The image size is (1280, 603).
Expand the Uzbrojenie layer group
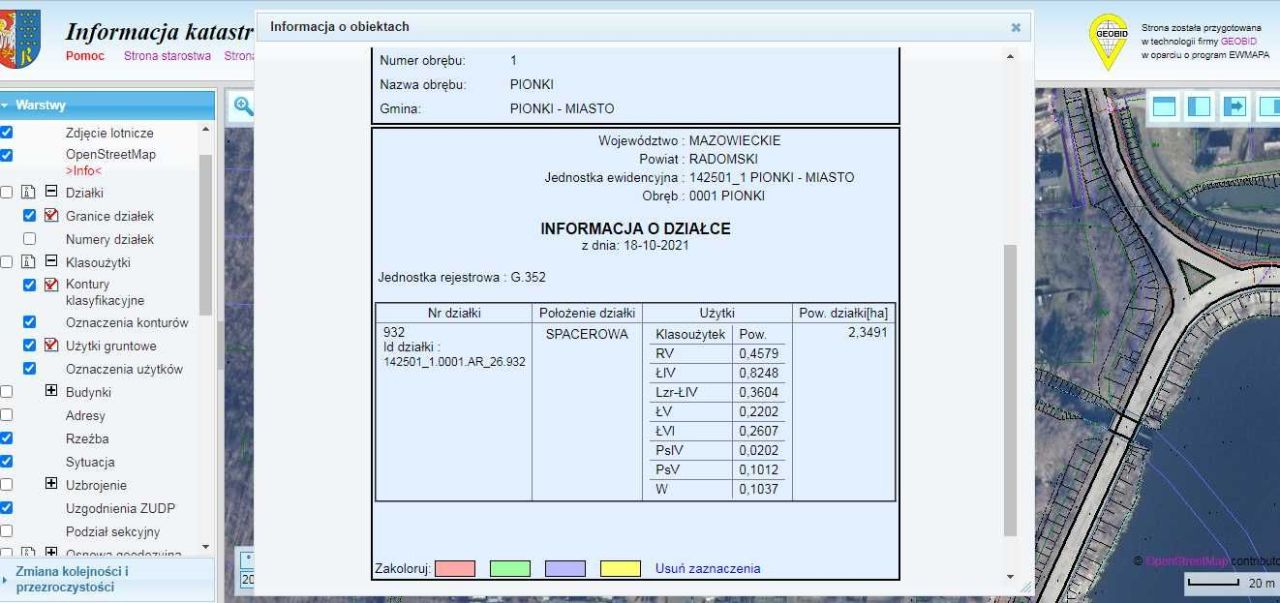(x=52, y=485)
